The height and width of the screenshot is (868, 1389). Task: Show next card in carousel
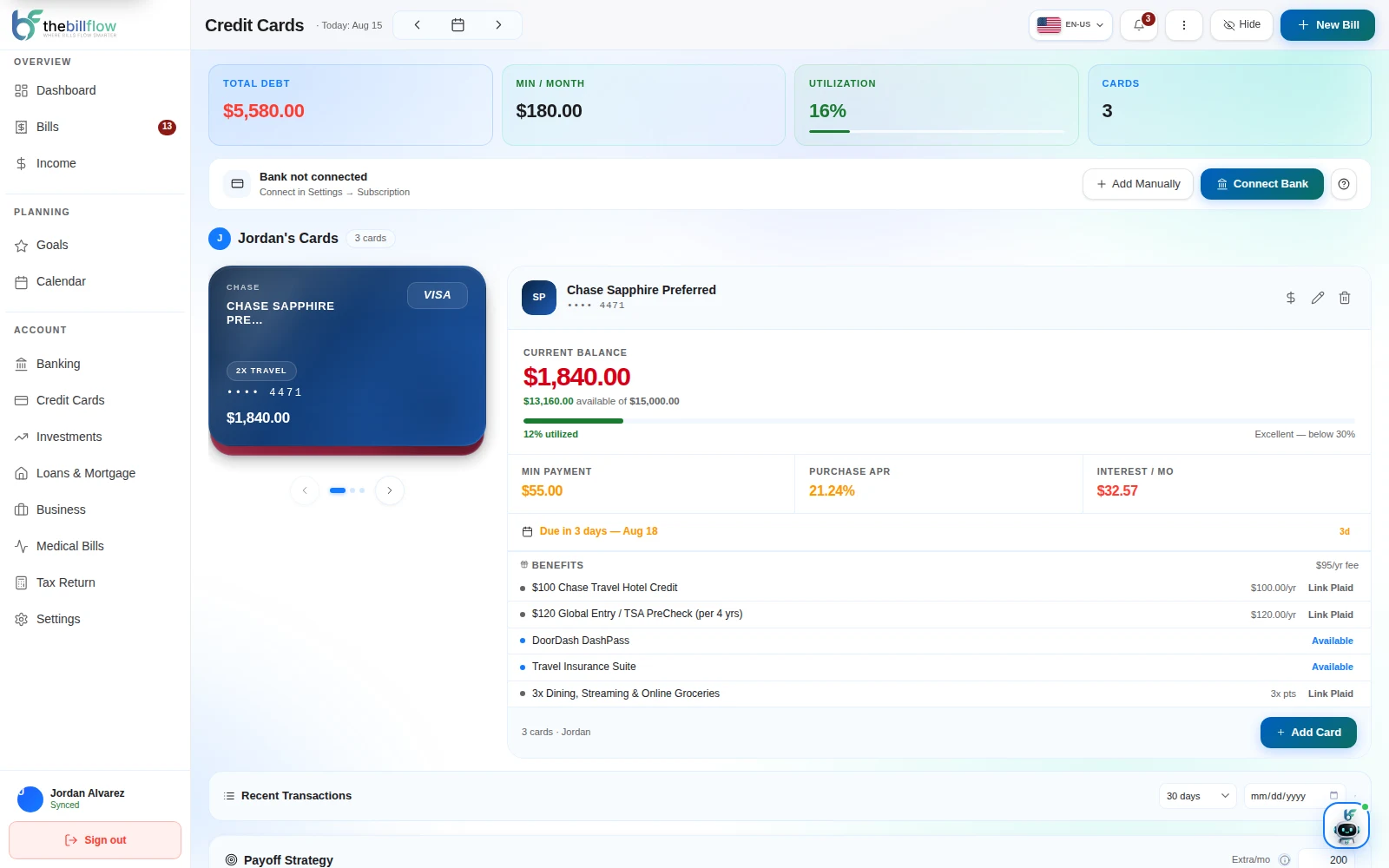point(390,490)
